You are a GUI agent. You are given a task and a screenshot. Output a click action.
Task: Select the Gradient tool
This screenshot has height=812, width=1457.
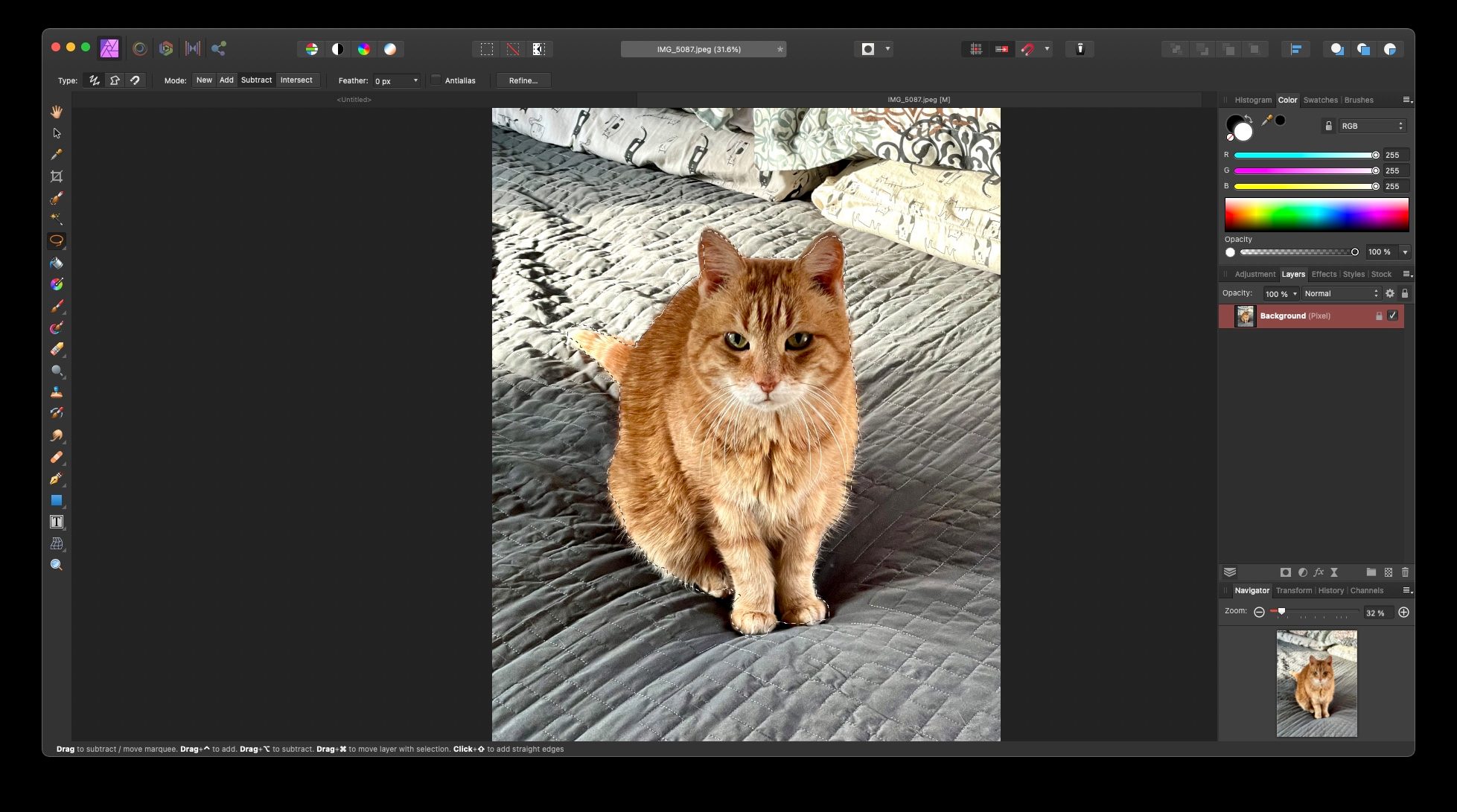(57, 284)
